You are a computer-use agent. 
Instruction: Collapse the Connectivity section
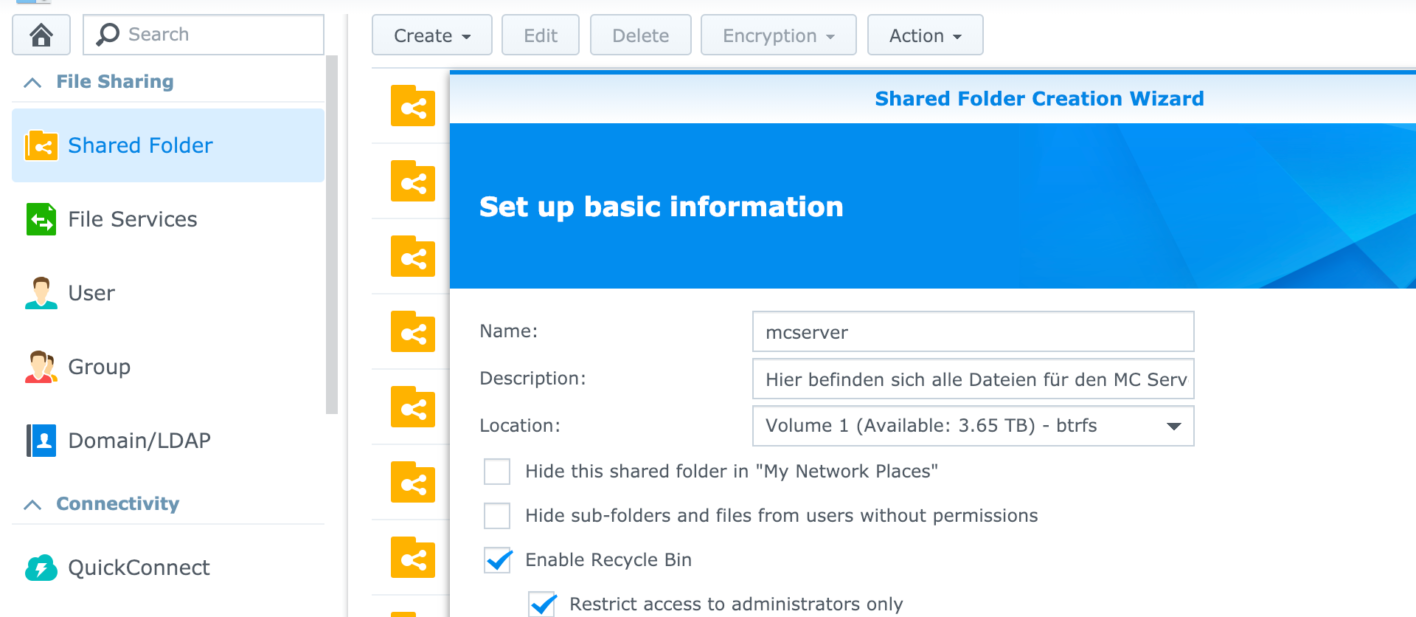(30, 503)
